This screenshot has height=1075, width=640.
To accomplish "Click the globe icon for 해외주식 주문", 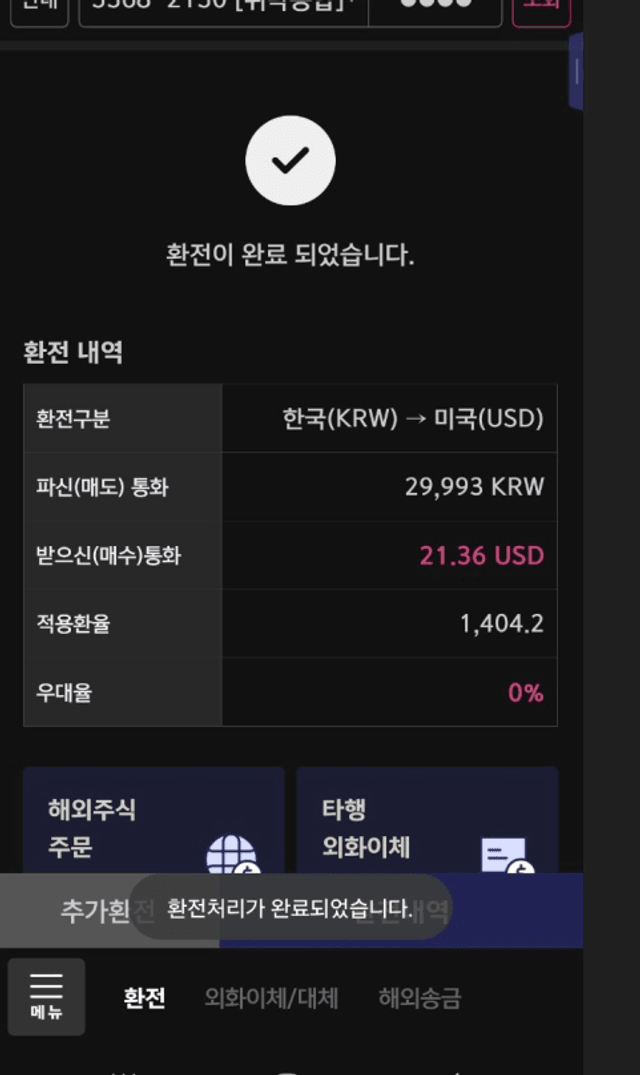I will (234, 855).
